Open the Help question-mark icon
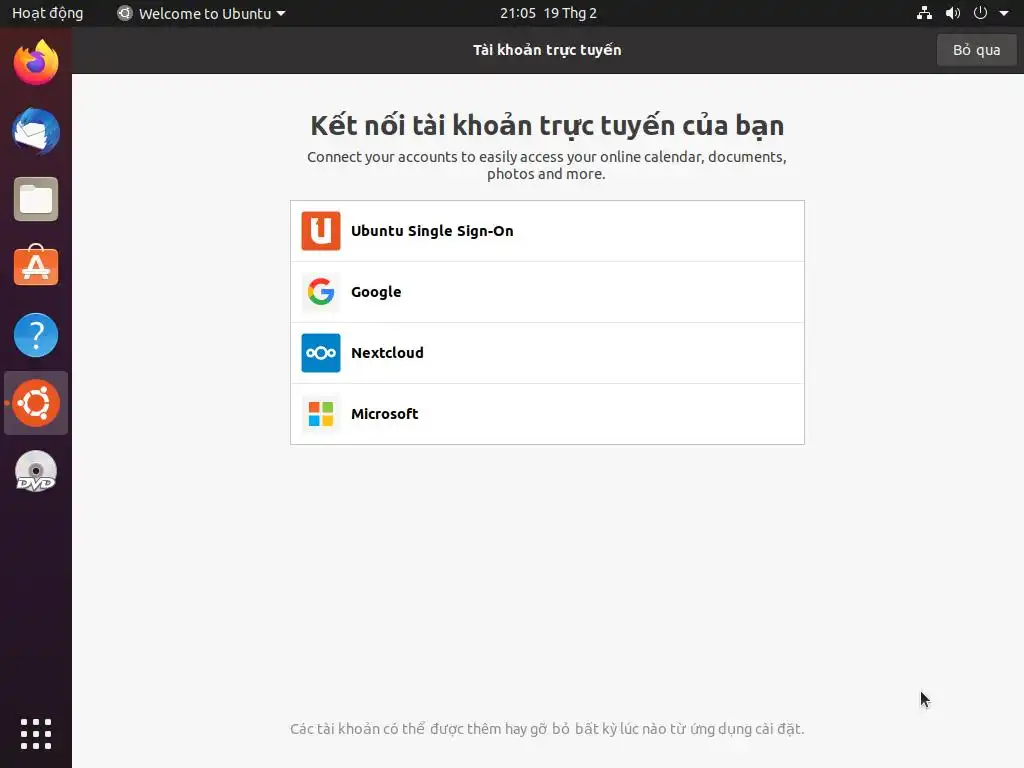This screenshot has height=768, width=1024. [x=36, y=335]
